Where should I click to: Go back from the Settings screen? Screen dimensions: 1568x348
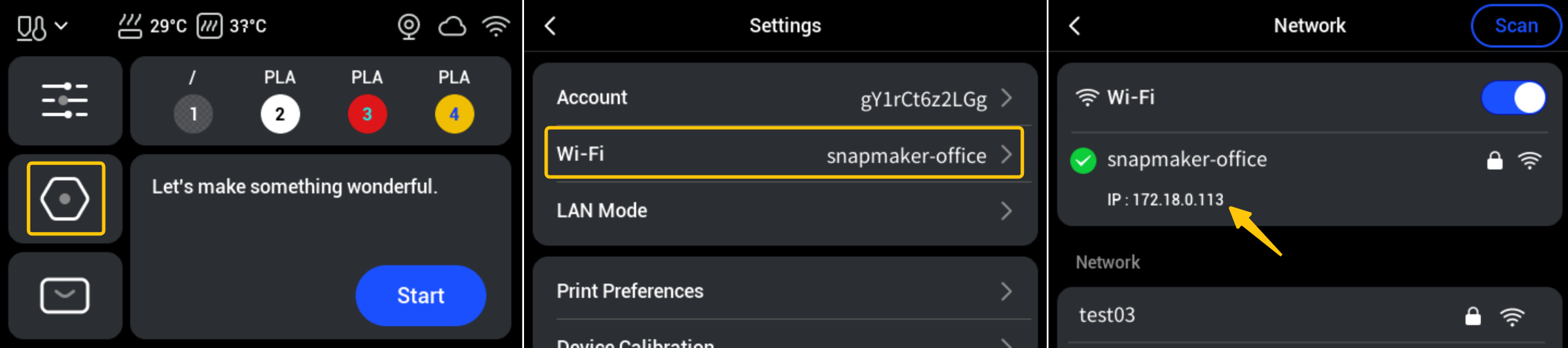tap(550, 26)
